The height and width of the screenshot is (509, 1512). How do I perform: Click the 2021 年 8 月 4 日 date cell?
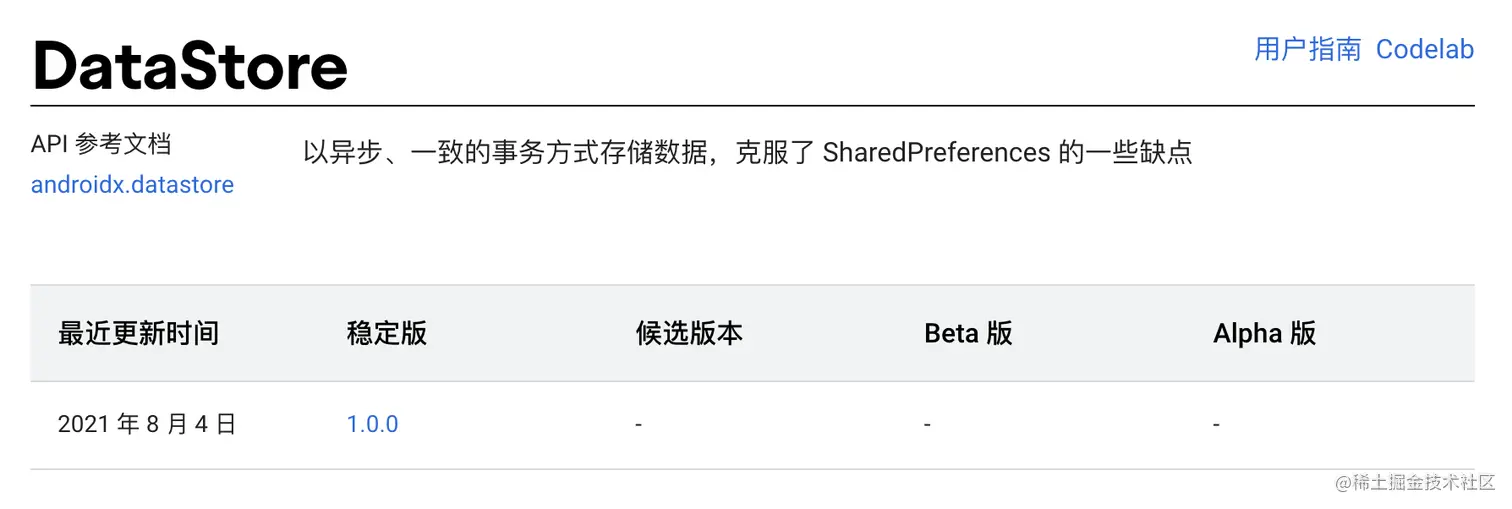147,424
